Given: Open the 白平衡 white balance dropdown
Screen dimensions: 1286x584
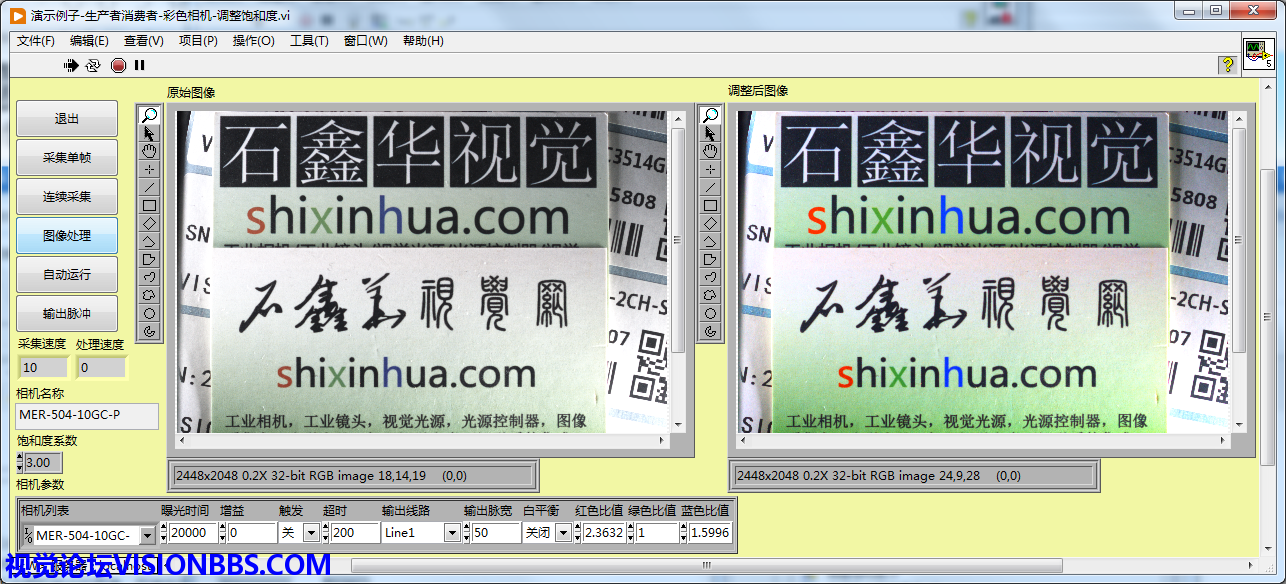Looking at the screenshot, I should pyautogui.click(x=563, y=533).
